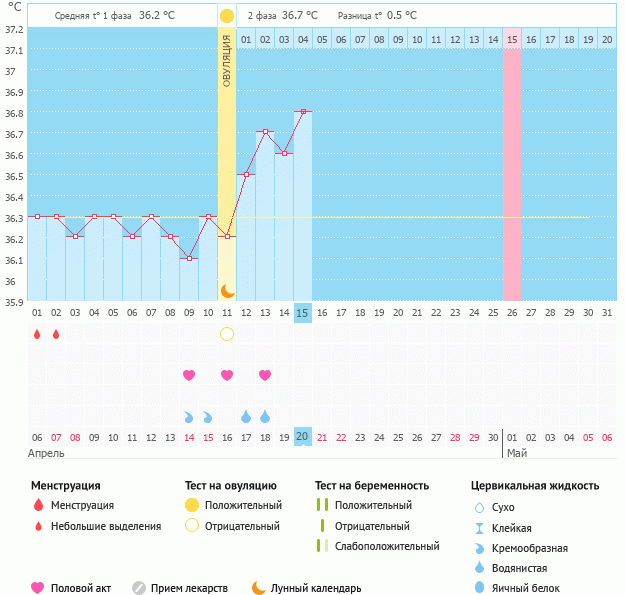Click the Лунный календарь legend icon
Viewport: 626px width, 595px height.
259,588
